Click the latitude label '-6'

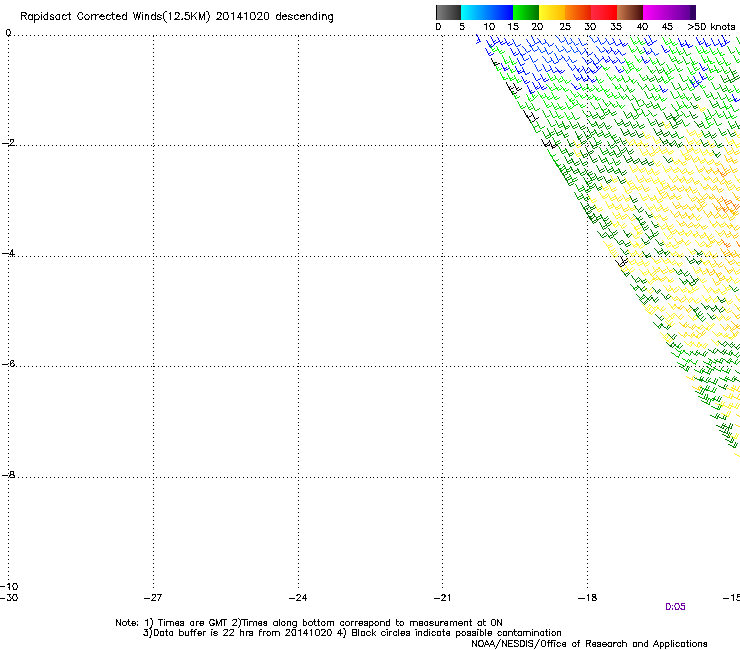point(9,364)
